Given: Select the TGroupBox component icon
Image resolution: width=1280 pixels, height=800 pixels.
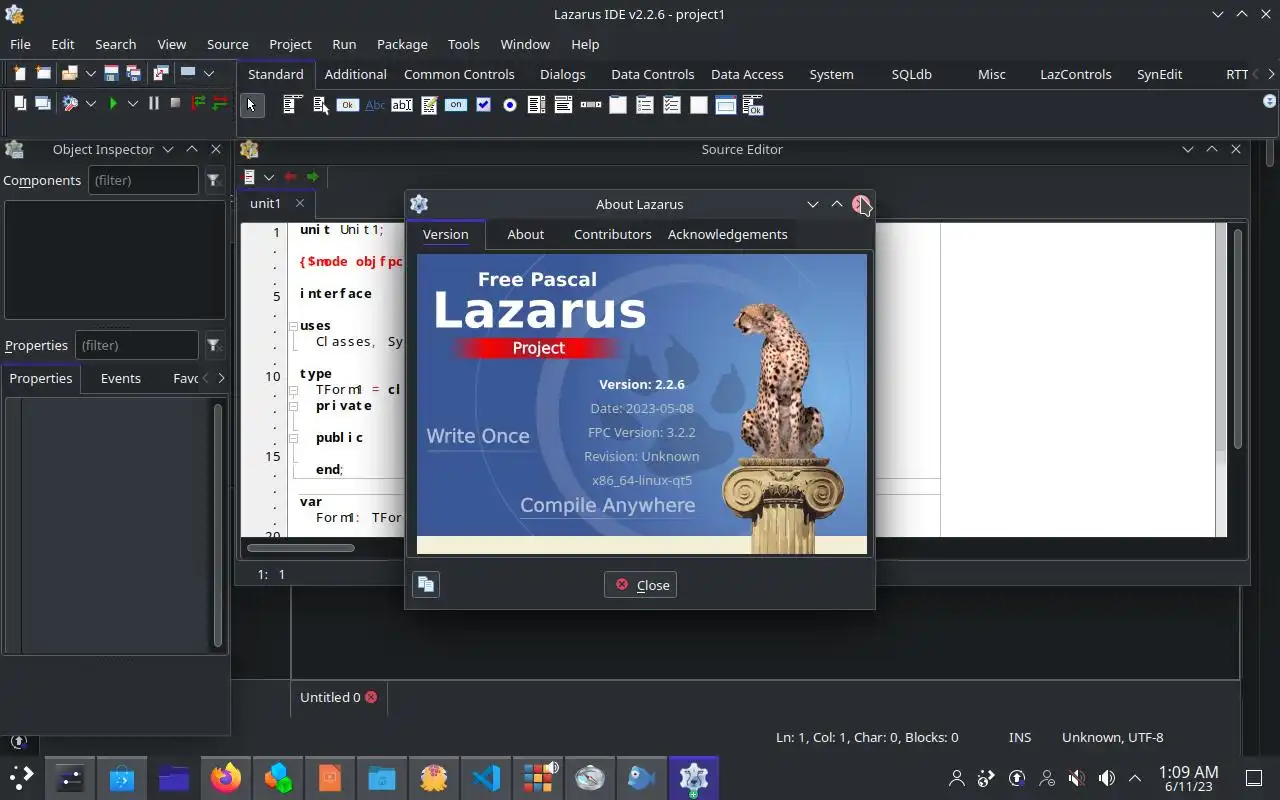Looking at the screenshot, I should coord(618,105).
